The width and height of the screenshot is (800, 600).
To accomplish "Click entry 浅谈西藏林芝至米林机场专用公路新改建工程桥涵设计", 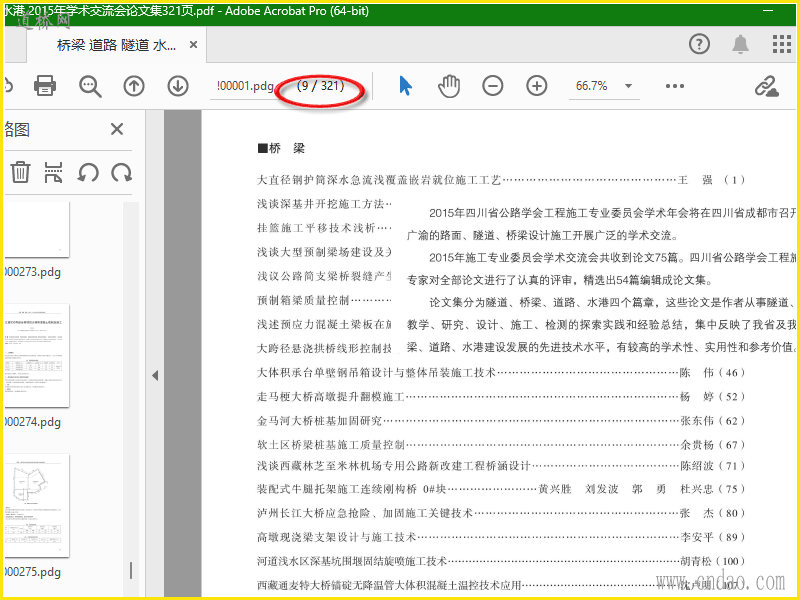I will 394,465.
